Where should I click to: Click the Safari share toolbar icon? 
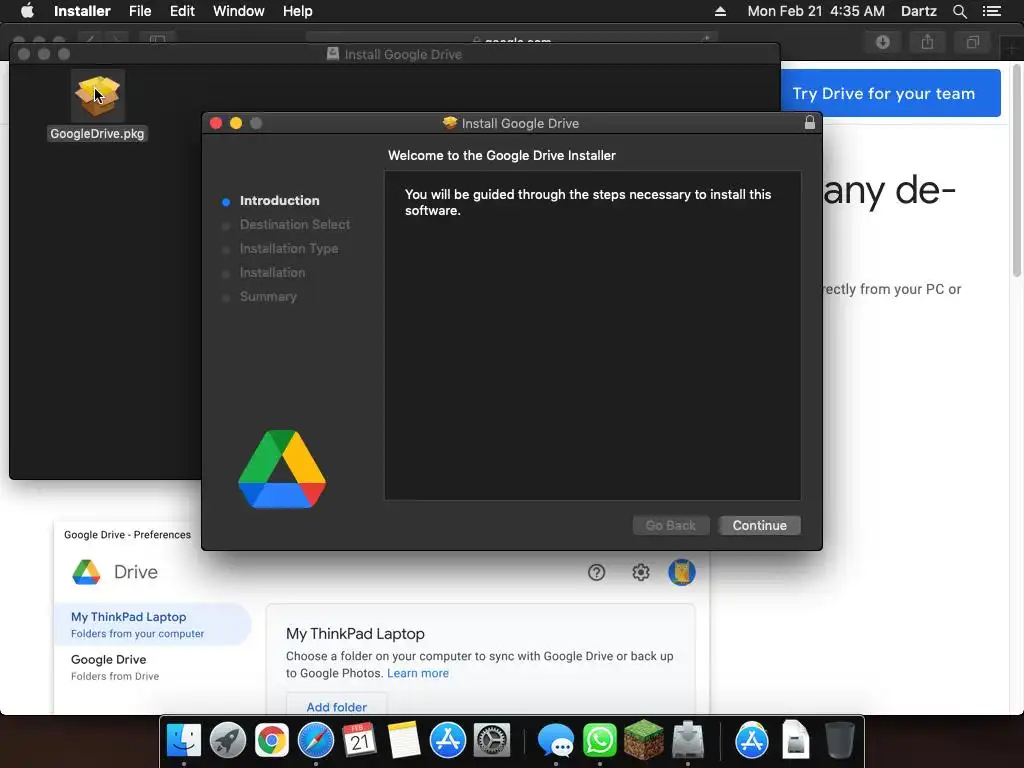click(x=927, y=42)
